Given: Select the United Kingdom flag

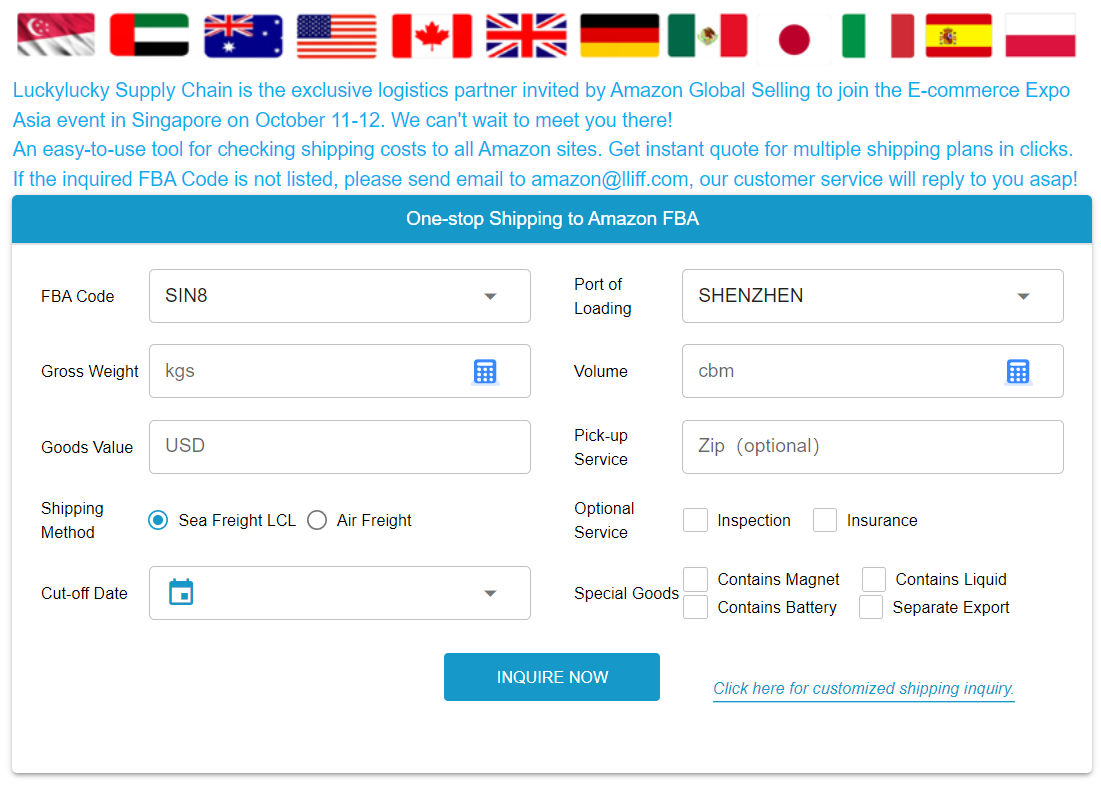Looking at the screenshot, I should point(527,35).
